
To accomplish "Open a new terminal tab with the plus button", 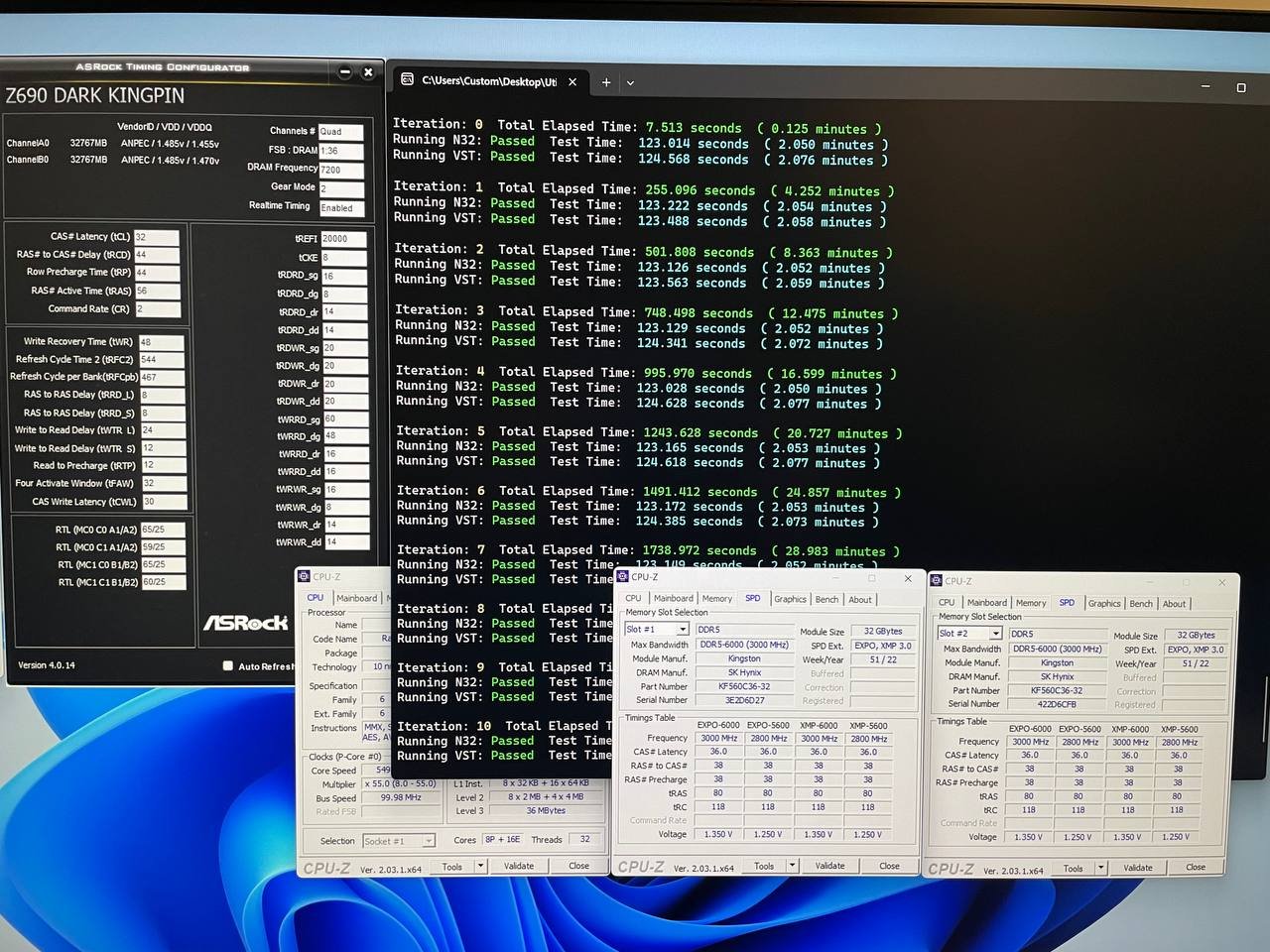I will tap(606, 82).
